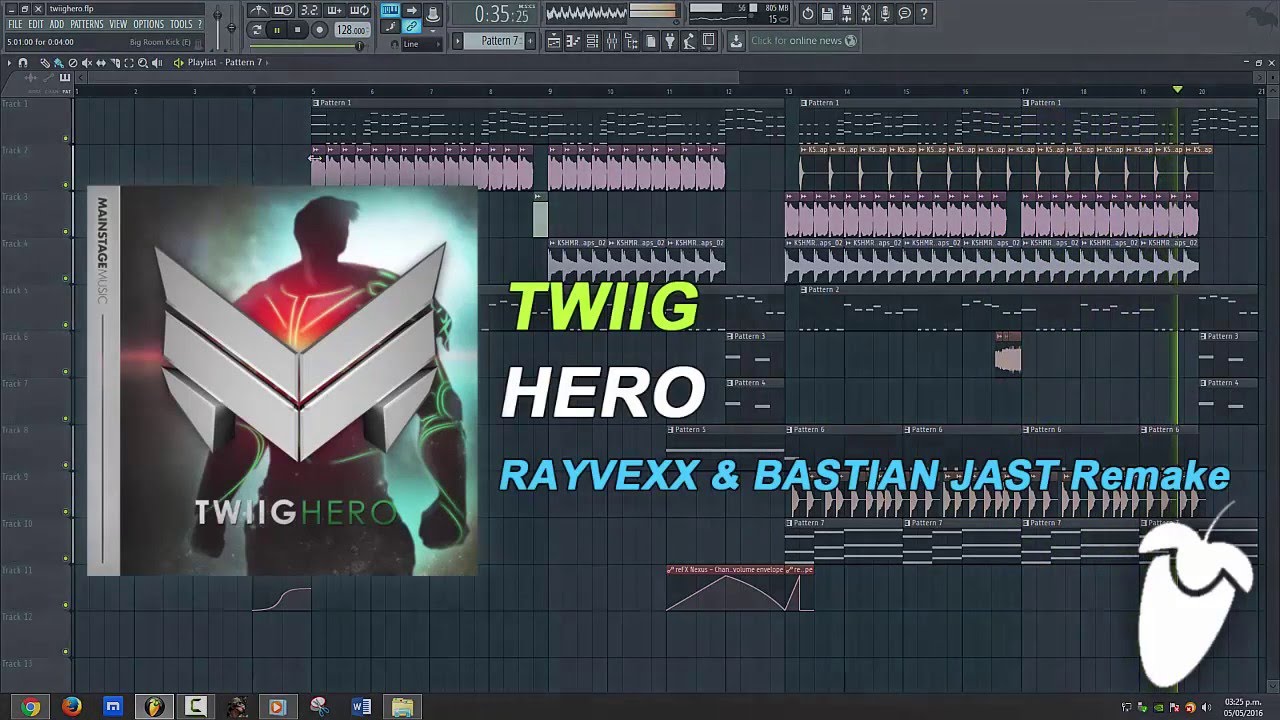Open the chat/support bubble icon
Image resolution: width=1280 pixels, height=720 pixels.
tap(905, 14)
